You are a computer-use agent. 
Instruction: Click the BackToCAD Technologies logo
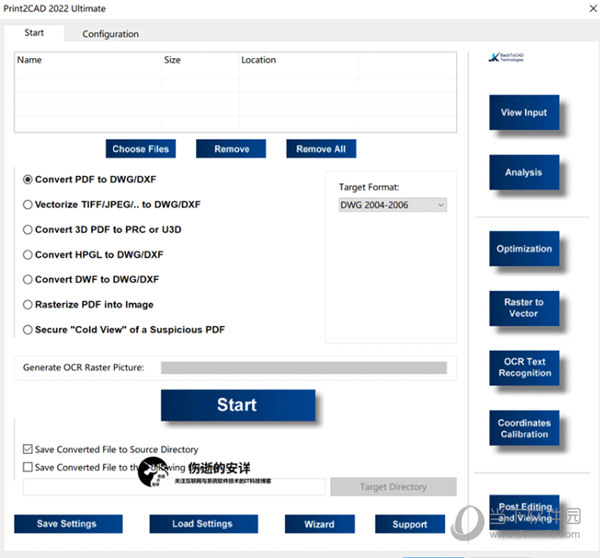(x=506, y=57)
